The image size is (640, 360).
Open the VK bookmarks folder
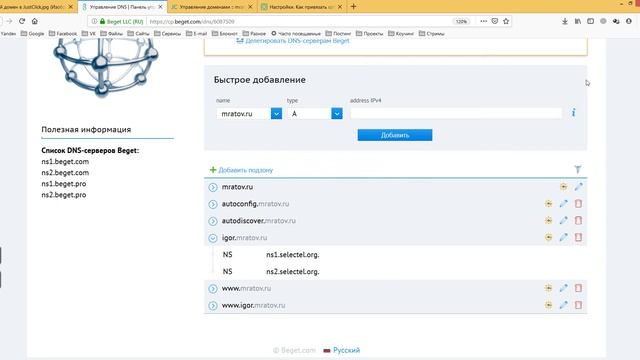89,33
